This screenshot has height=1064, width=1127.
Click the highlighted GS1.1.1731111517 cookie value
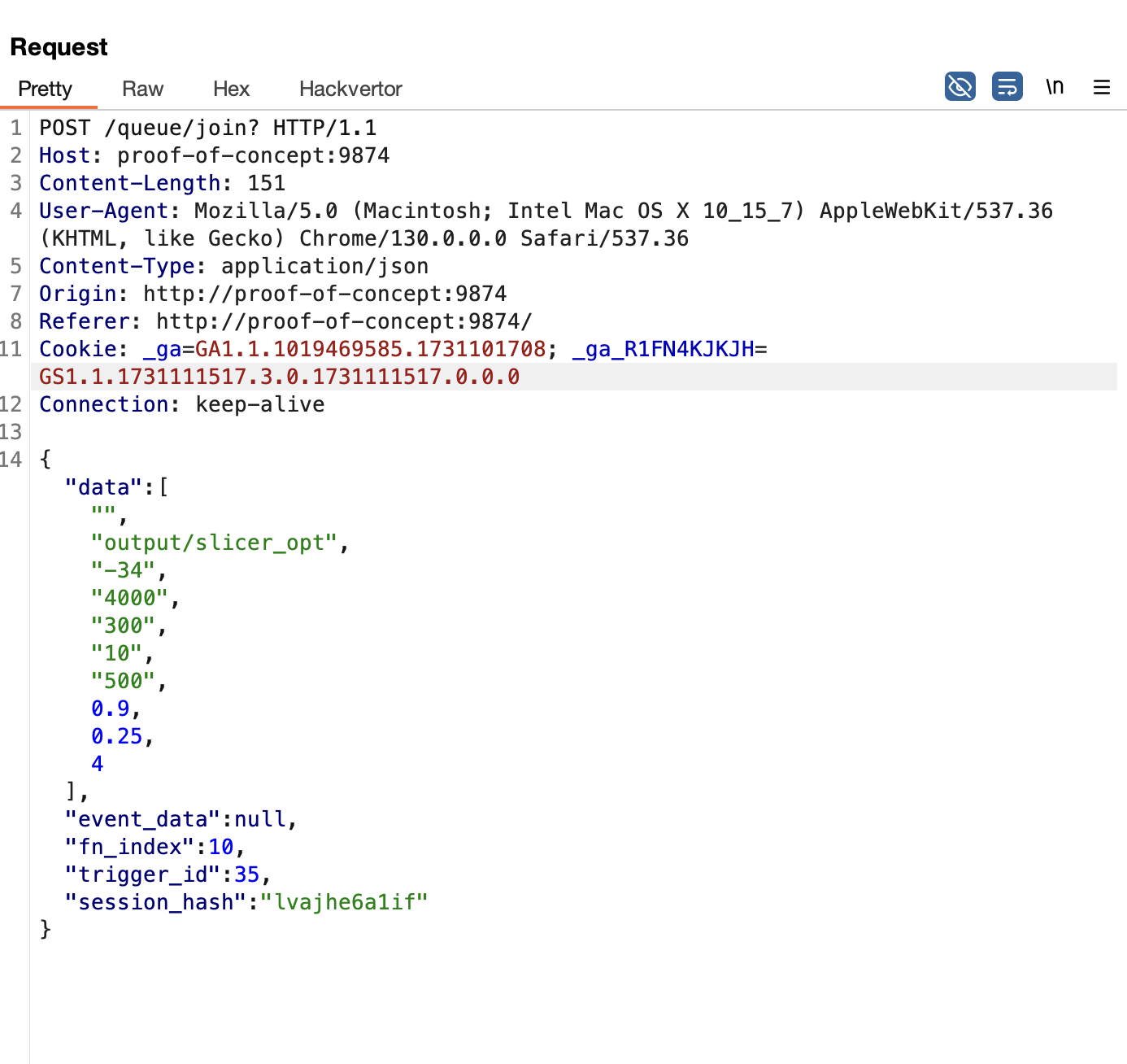280,377
